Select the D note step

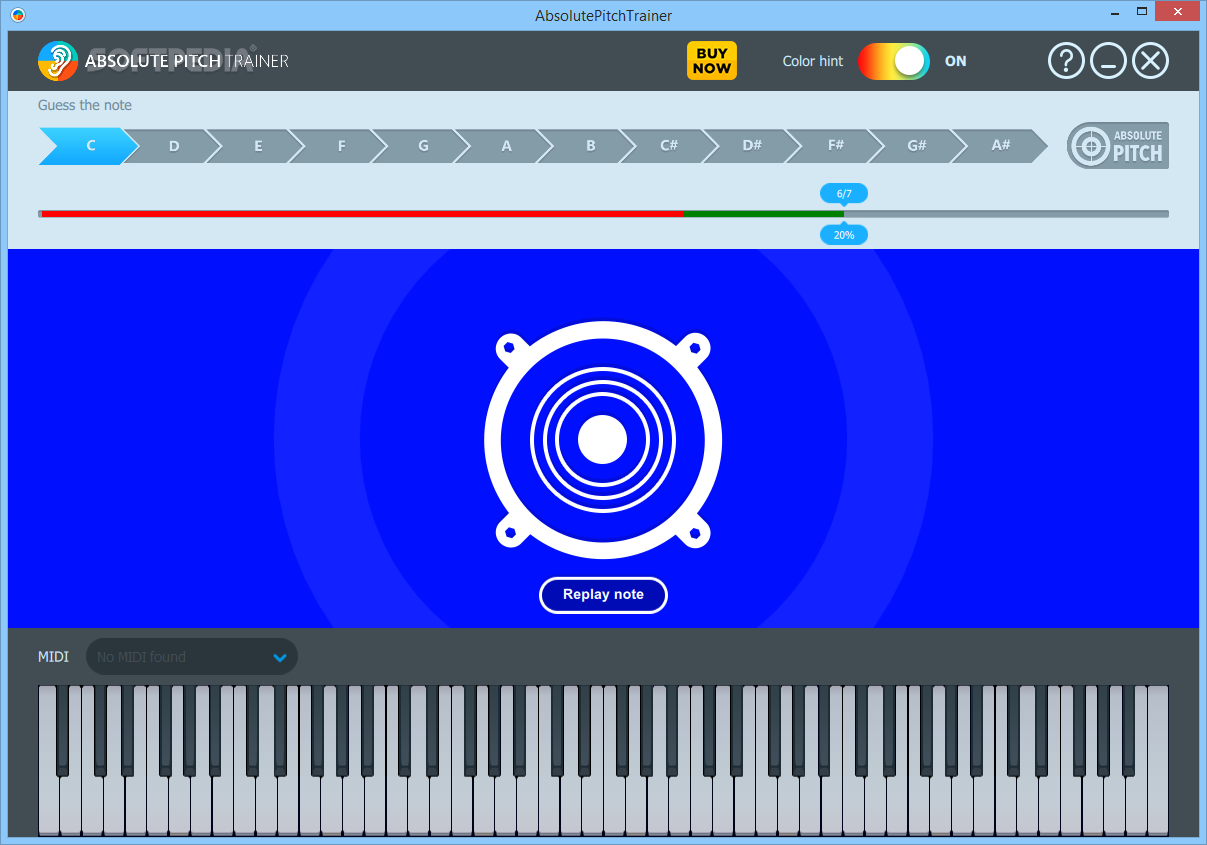click(x=173, y=146)
